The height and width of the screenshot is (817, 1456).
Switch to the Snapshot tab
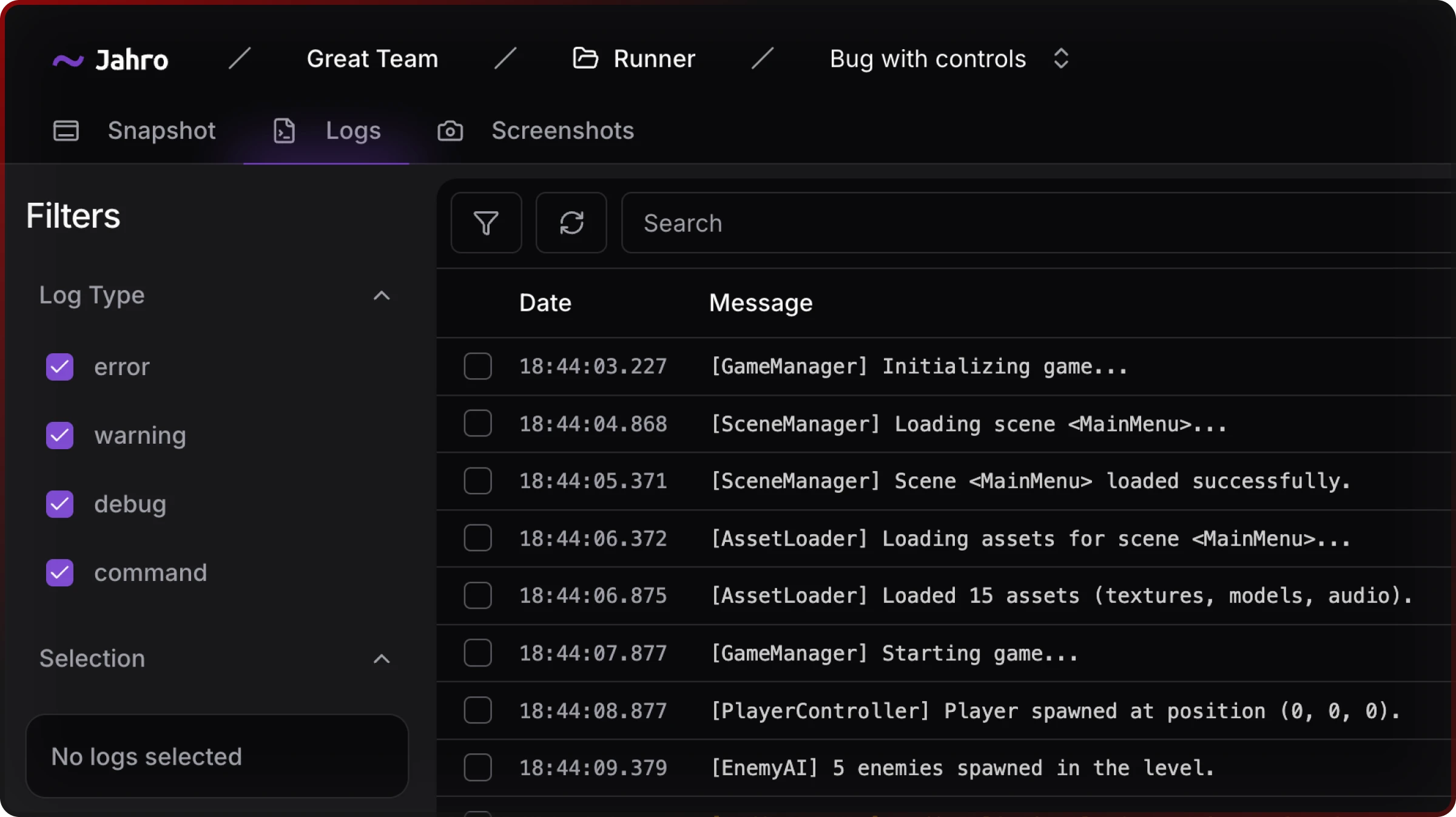coord(161,131)
